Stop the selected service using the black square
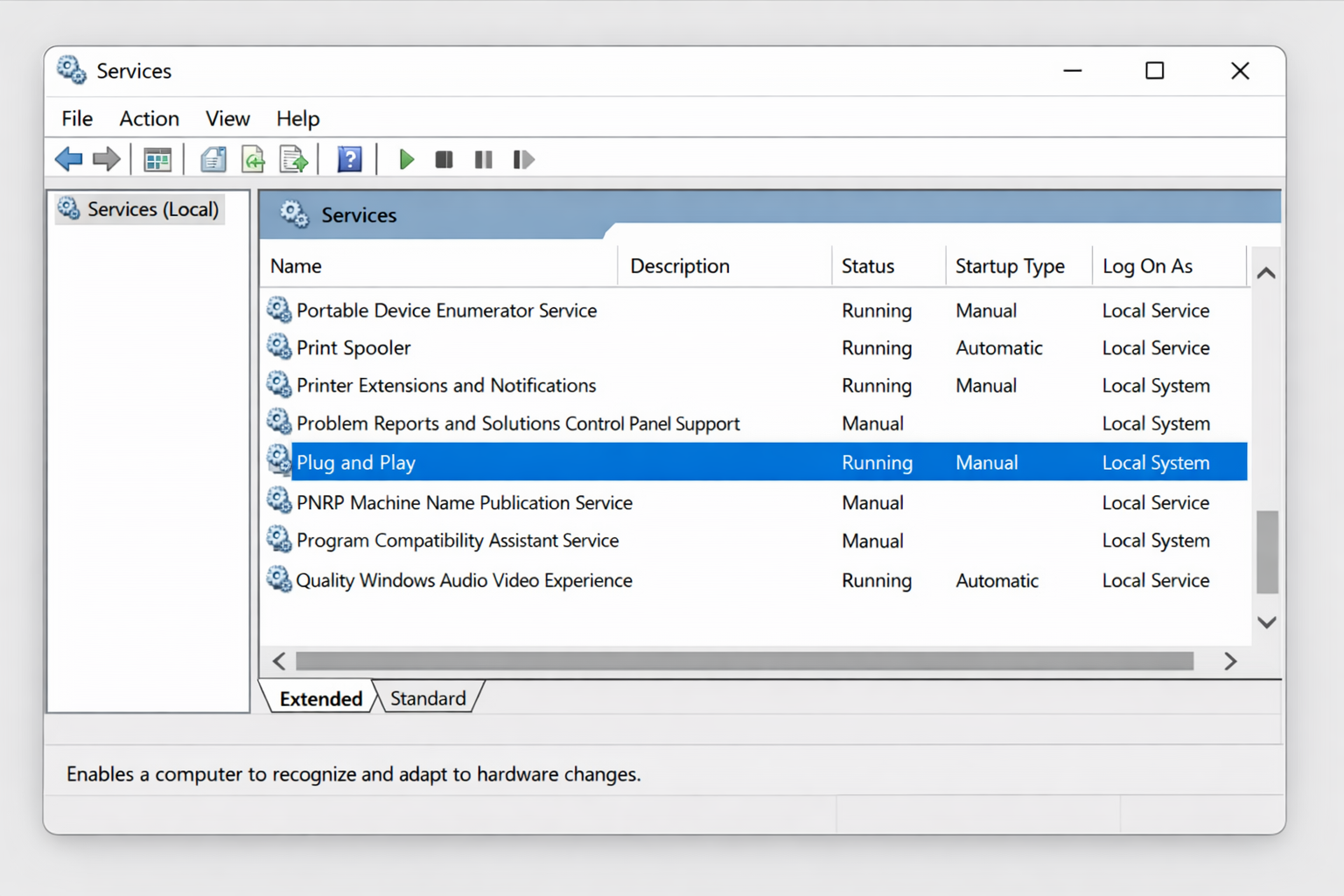This screenshot has height=896, width=1344. coord(444,158)
